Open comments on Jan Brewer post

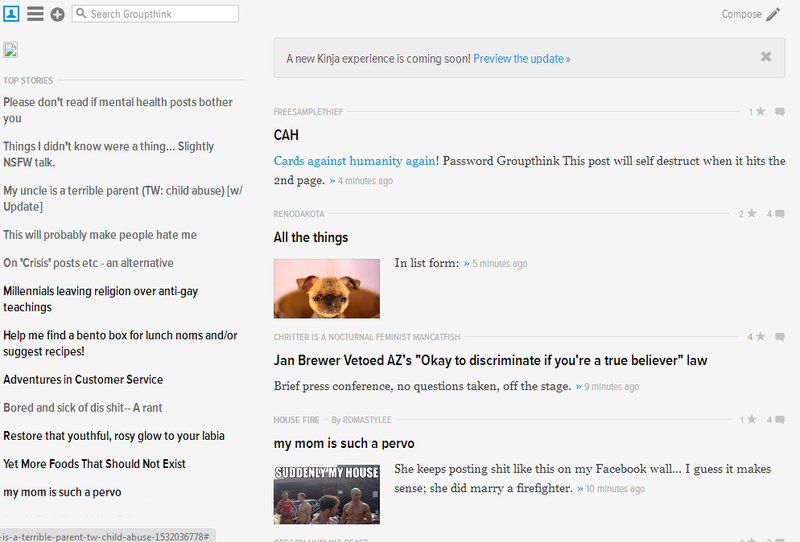pyautogui.click(x=780, y=336)
